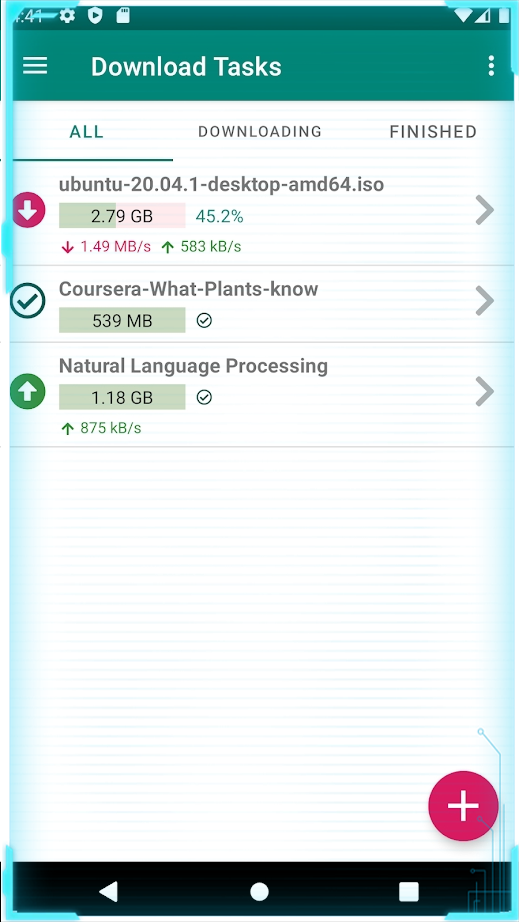The width and height of the screenshot is (519, 922).
Task: Tap the pink download arrow for ubuntu
Action: (28, 210)
